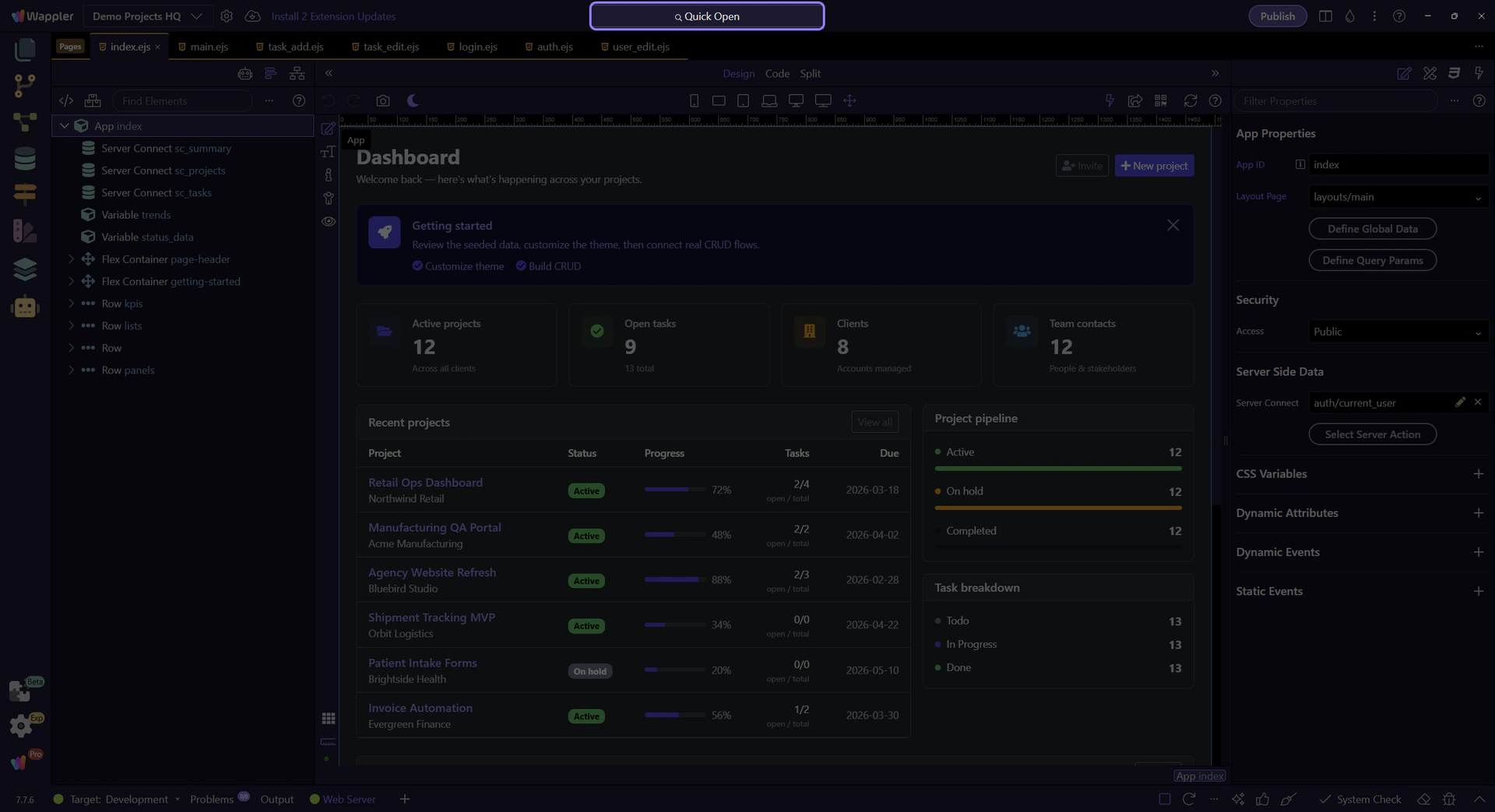Click the refresh icon in design toolbar
Screen dimensions: 1495x812
click(1190, 101)
